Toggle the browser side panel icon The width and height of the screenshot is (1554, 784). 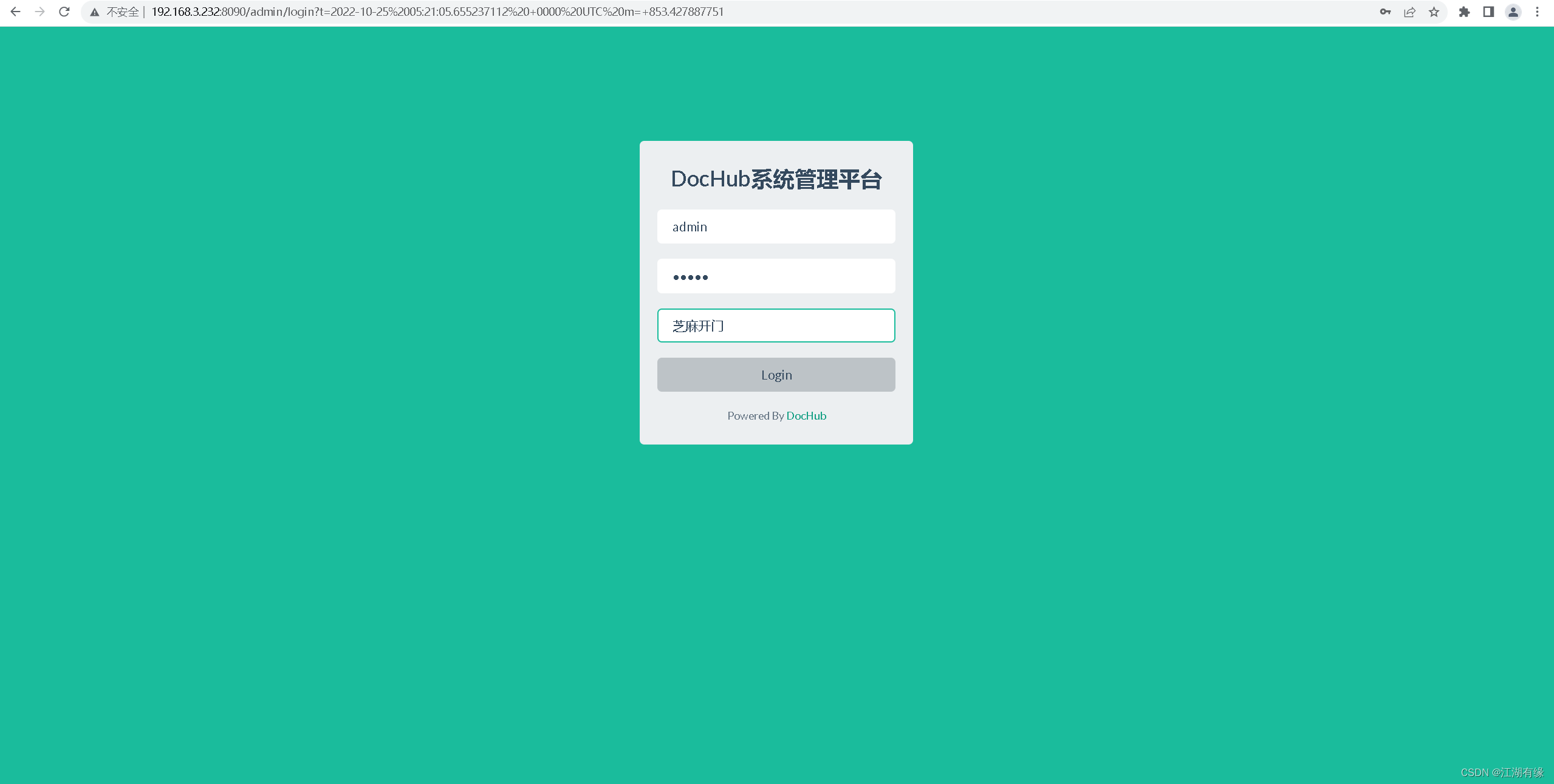[1488, 12]
